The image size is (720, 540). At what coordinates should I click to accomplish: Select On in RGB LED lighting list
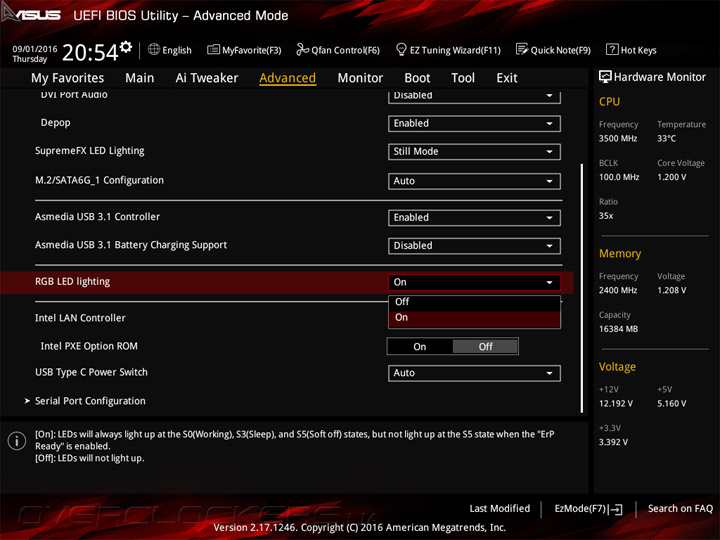[474, 318]
